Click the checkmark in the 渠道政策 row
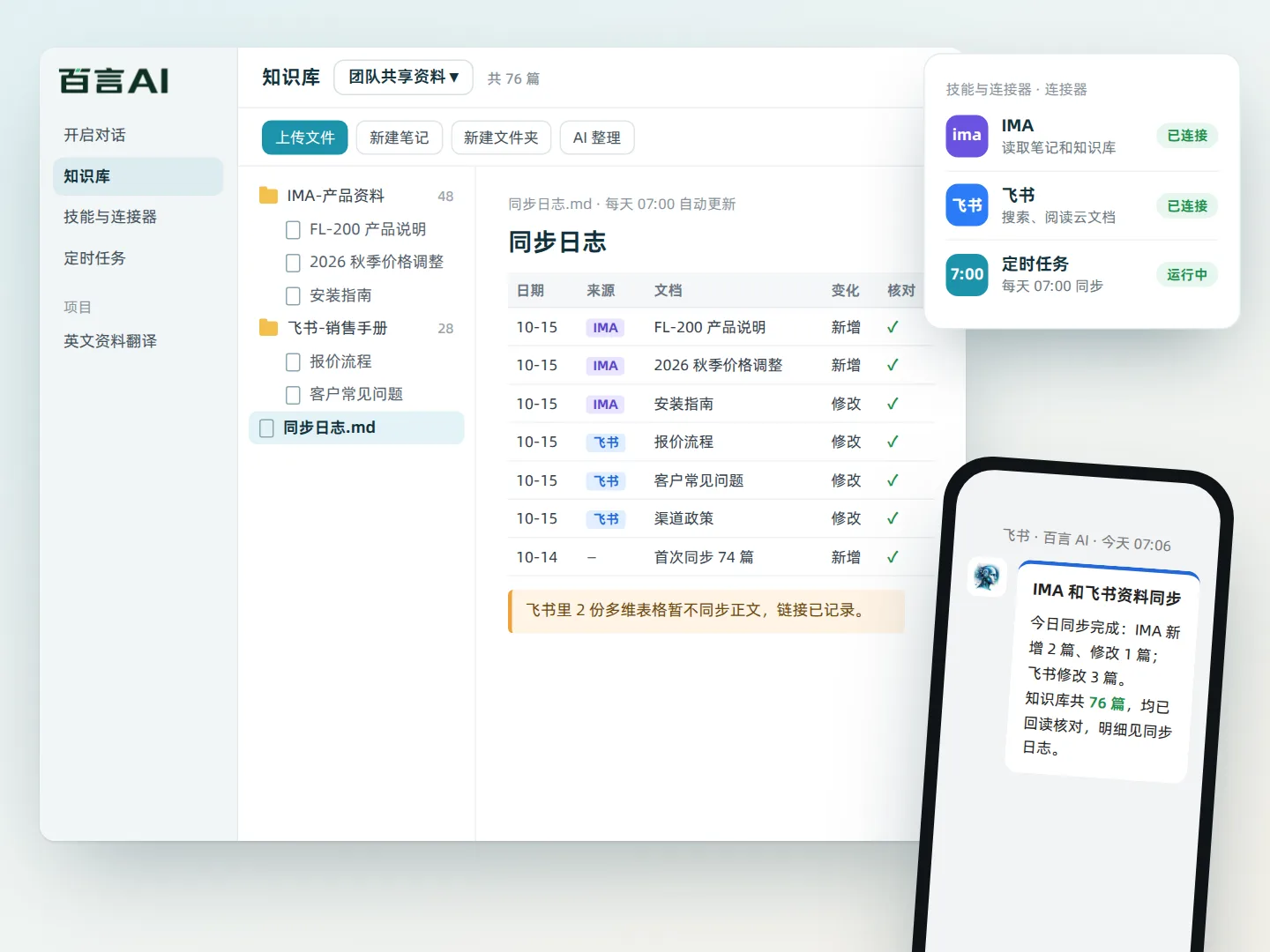The height and width of the screenshot is (952, 1270). [x=893, y=518]
